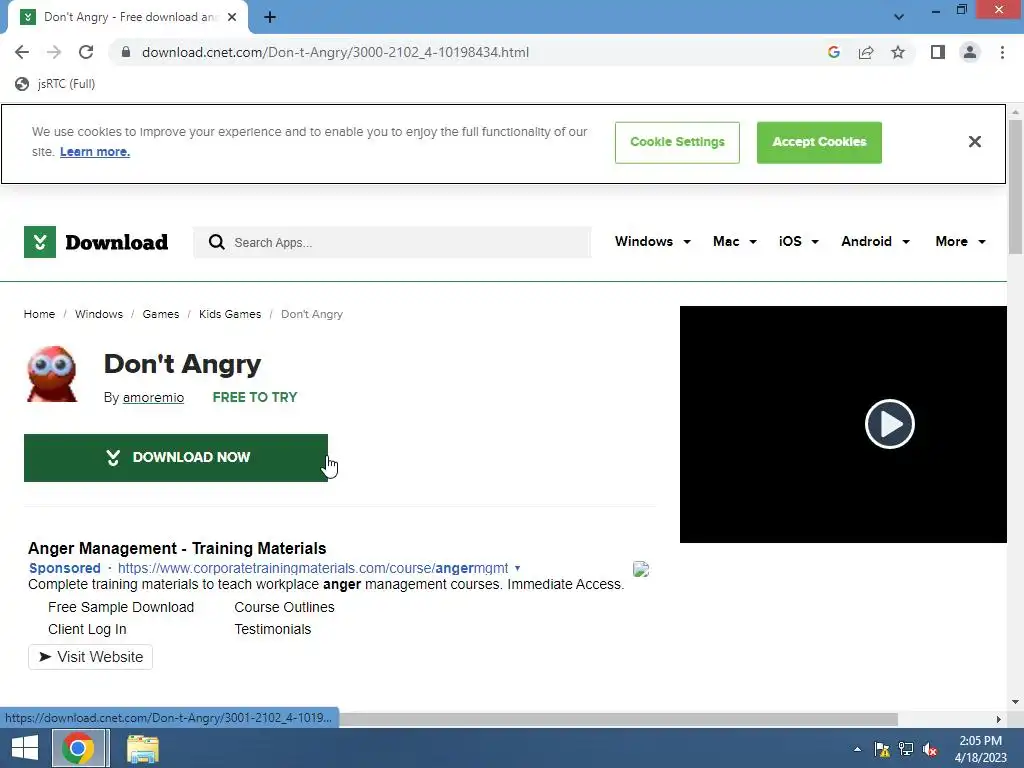Click scroll right arrow

click(x=998, y=720)
